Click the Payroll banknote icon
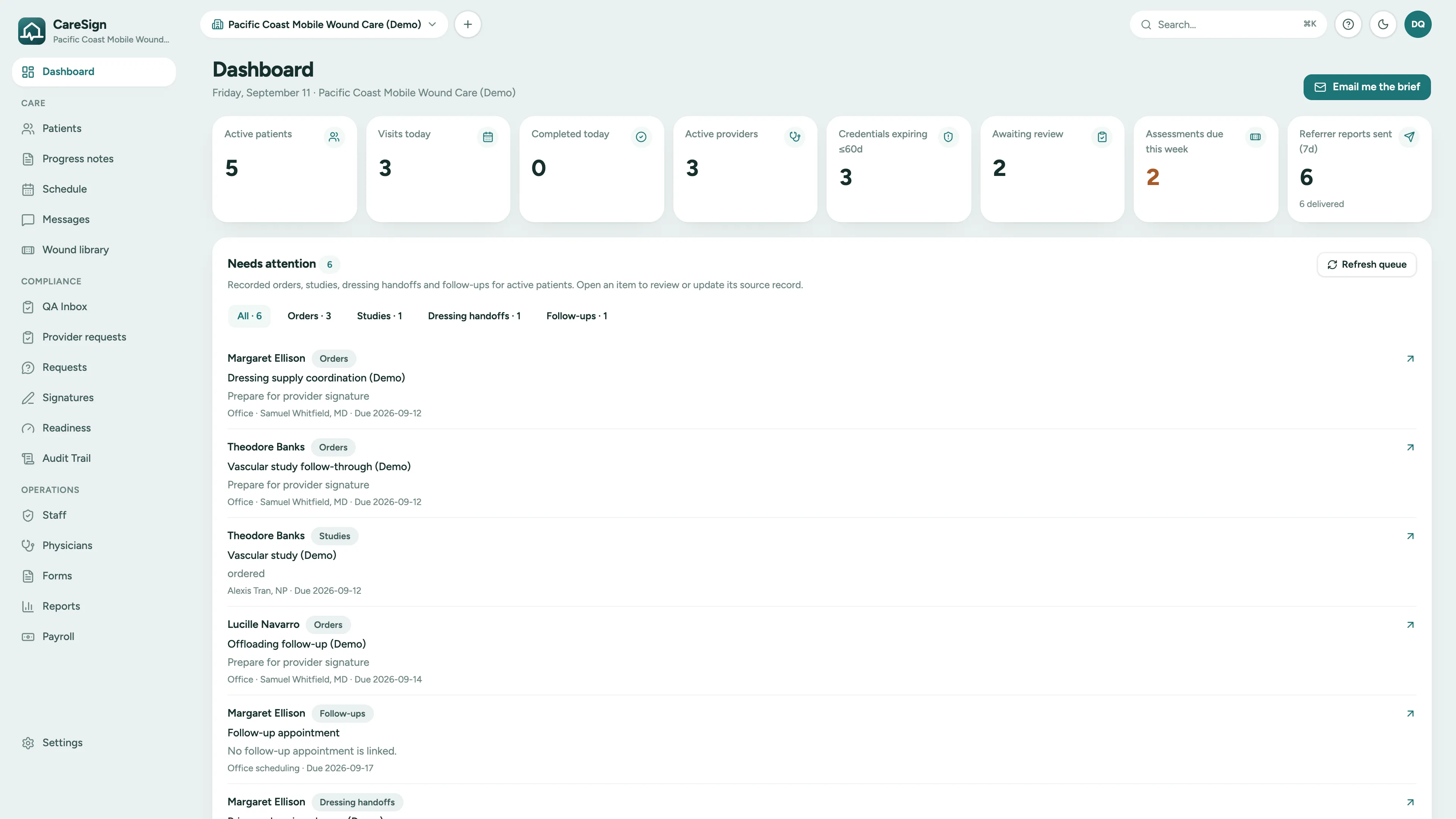 click(28, 637)
